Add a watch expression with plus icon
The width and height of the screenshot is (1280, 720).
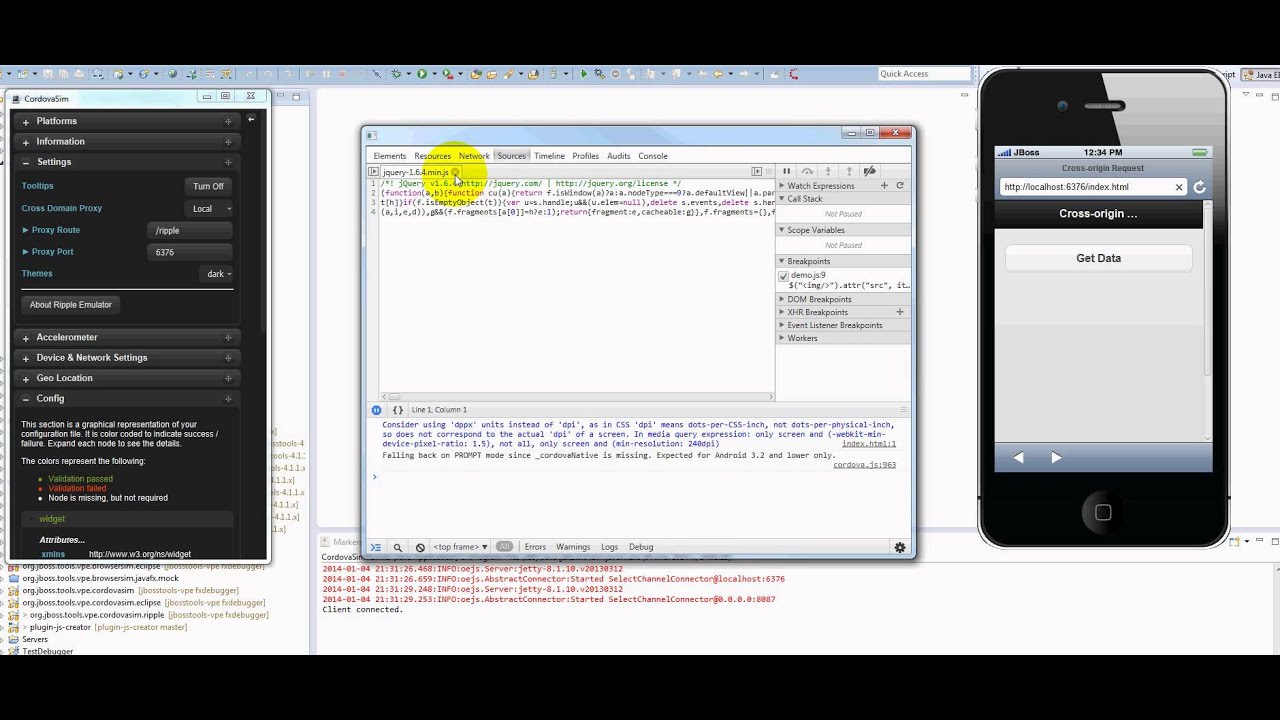click(x=884, y=186)
